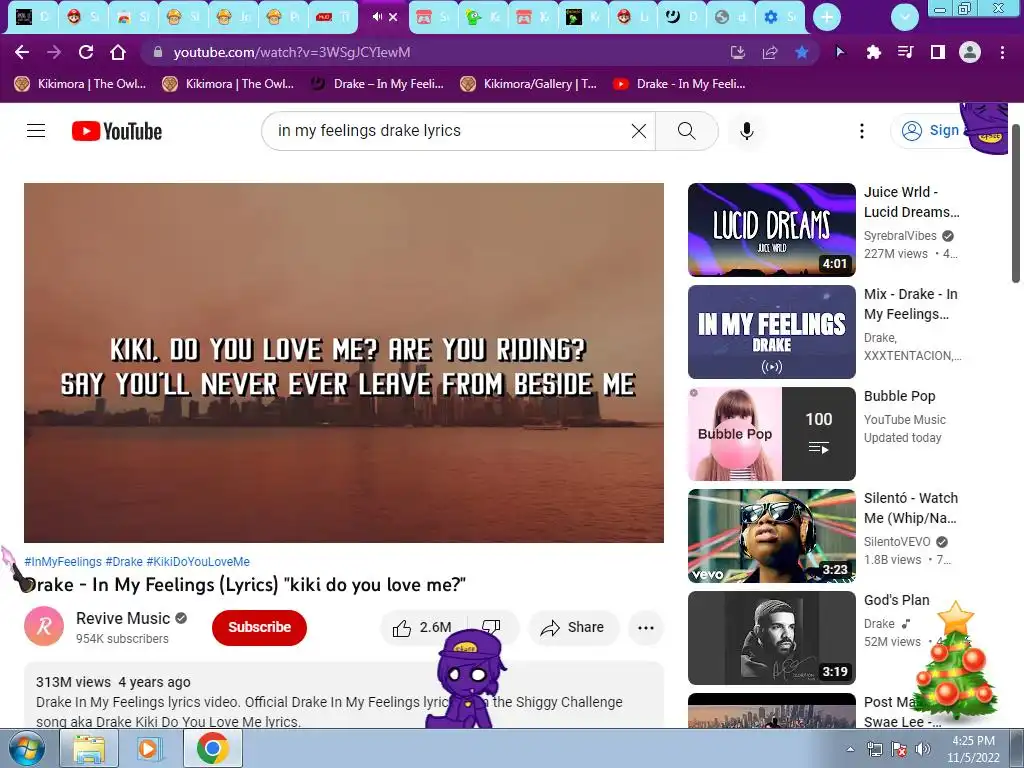
Task: Click the Sign in button
Action: pyautogui.click(x=930, y=131)
